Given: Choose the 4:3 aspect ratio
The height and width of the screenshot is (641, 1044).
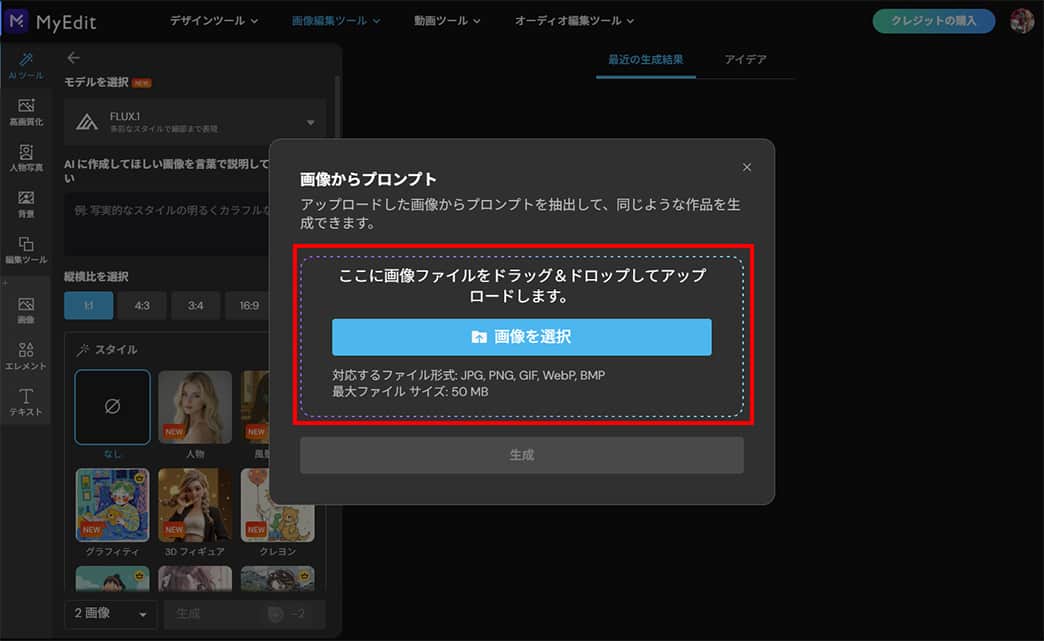Looking at the screenshot, I should (141, 306).
